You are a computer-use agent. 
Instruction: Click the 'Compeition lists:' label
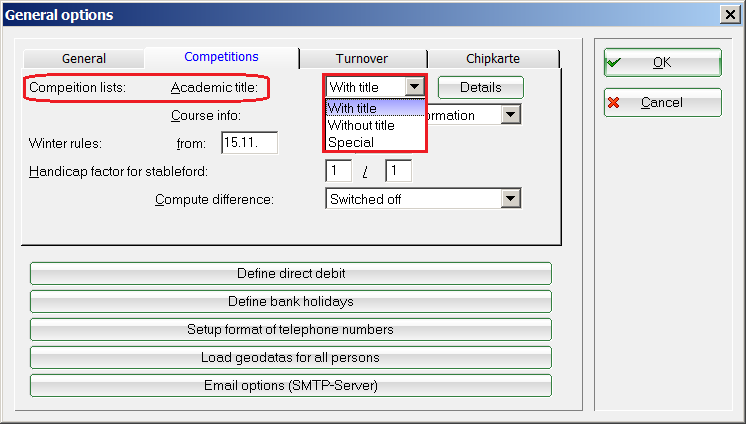coord(77,88)
